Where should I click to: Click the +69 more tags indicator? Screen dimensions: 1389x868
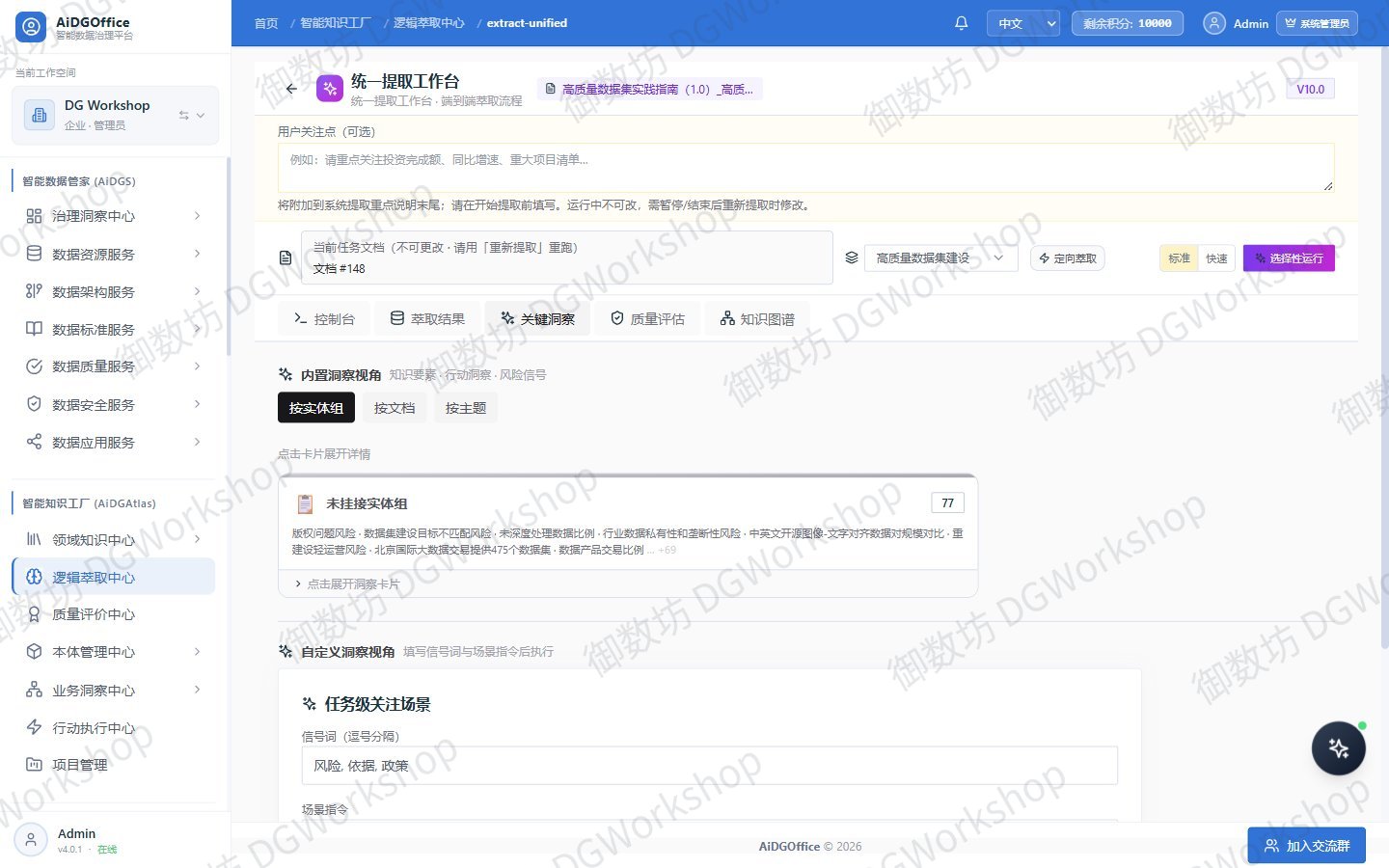coord(667,550)
